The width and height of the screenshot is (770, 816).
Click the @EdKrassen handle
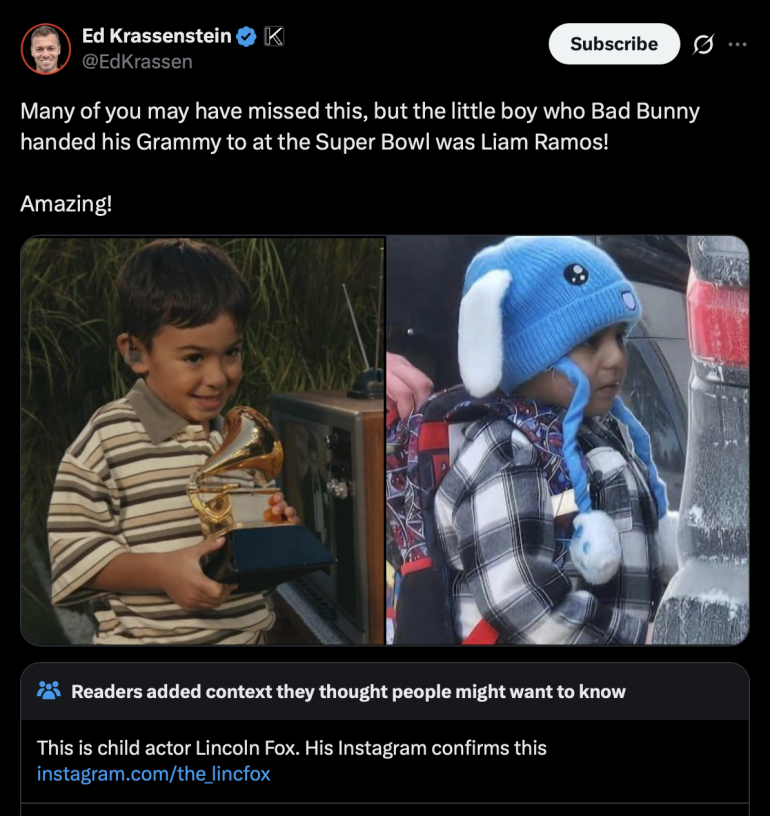137,62
